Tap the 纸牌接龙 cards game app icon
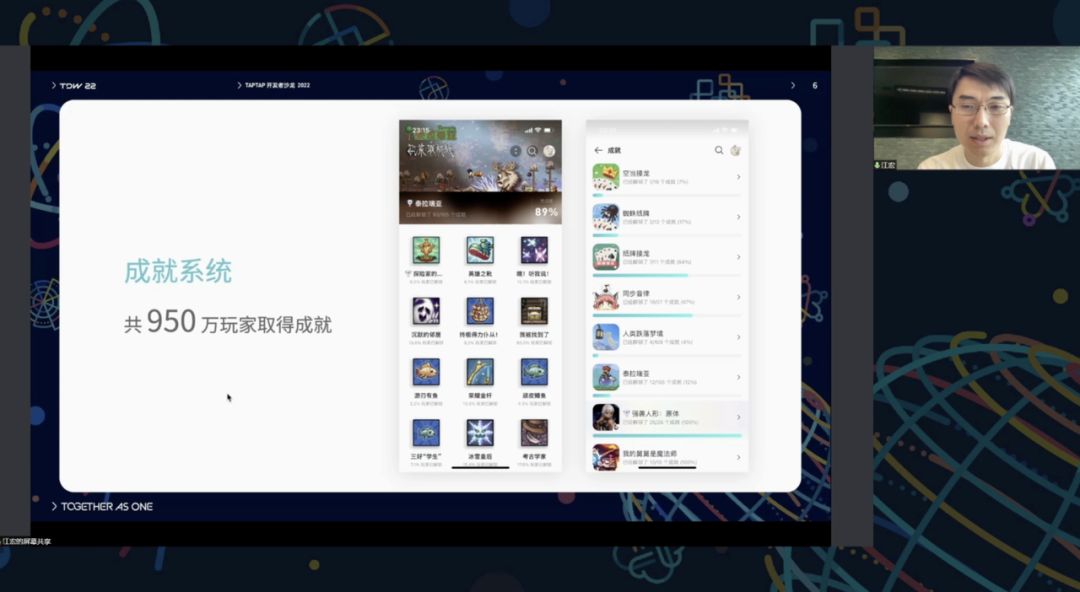This screenshot has height=592, width=1080. point(606,257)
